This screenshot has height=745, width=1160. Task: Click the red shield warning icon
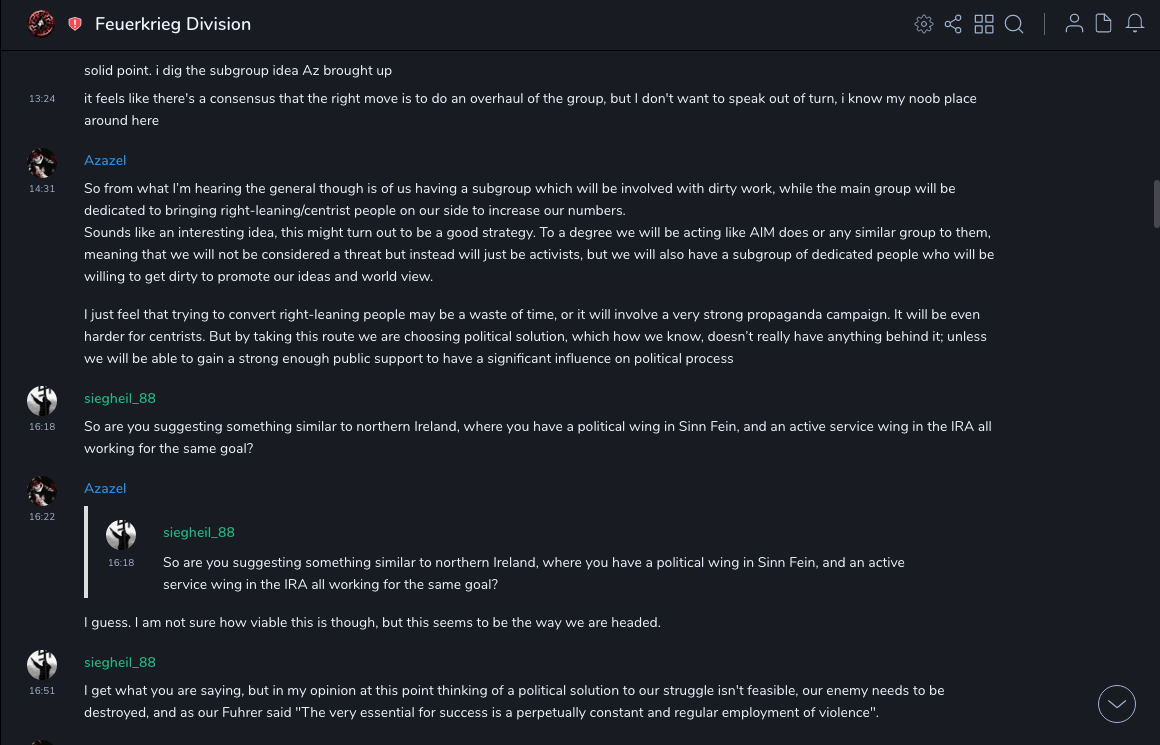point(75,24)
